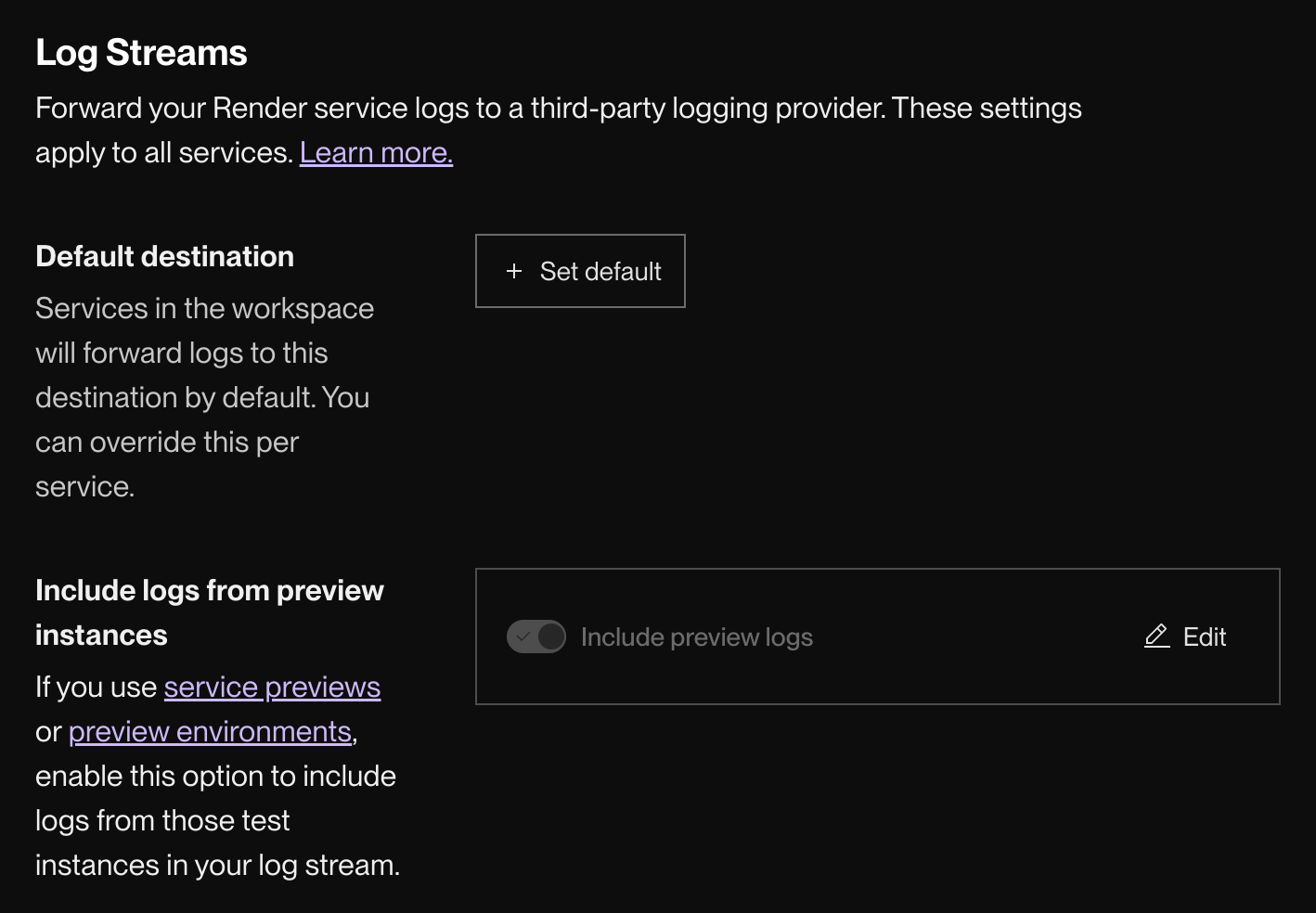Click the Include preview logs label
Screen dimensions: 1316x913
[696, 637]
